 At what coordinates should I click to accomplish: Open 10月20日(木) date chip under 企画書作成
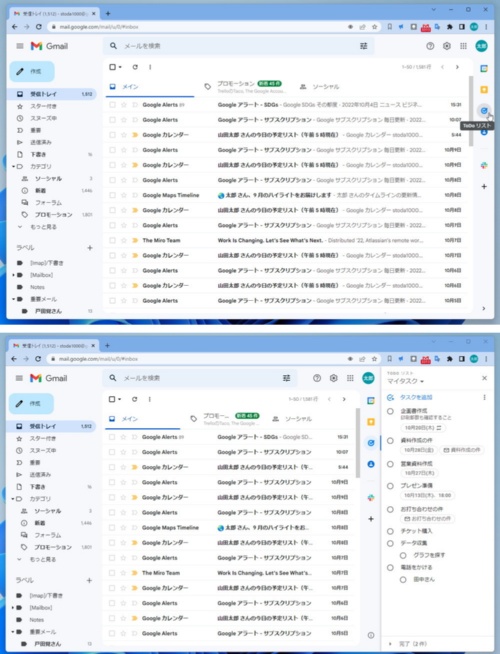point(423,428)
